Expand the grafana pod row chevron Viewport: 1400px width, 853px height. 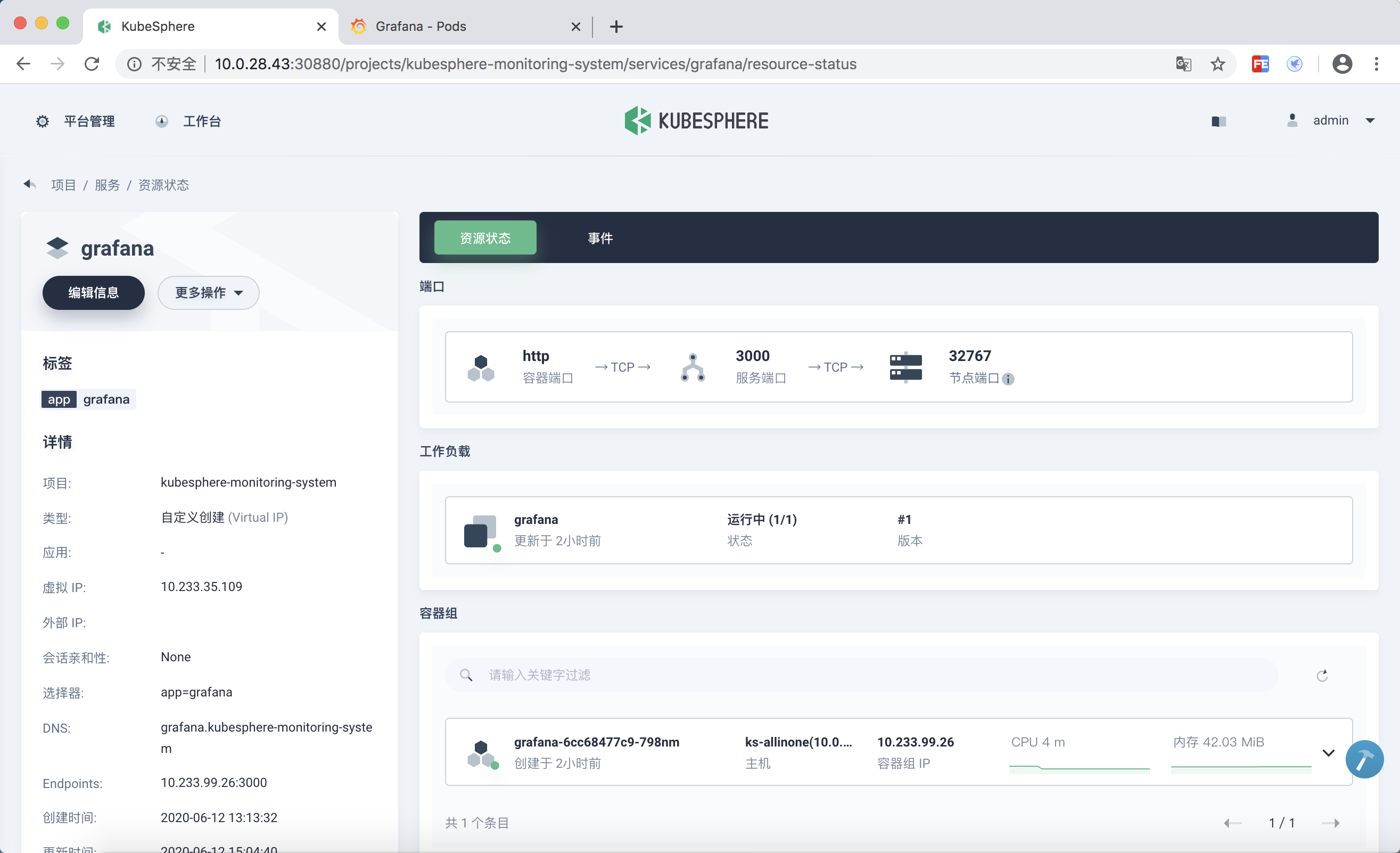pyautogui.click(x=1328, y=752)
